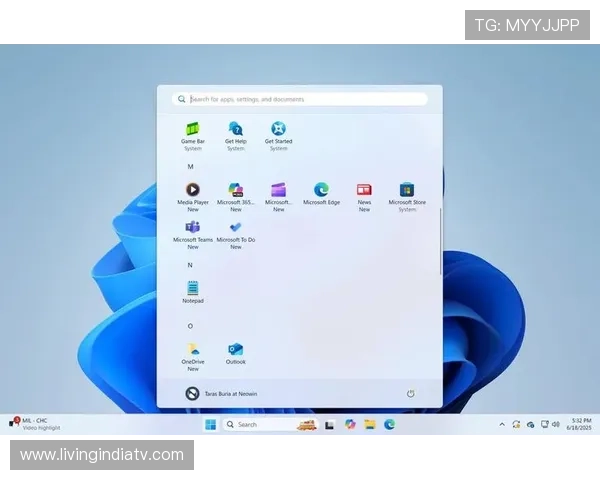Viewport: 600px width, 480px height.
Task: Launch Media Player
Action: pyautogui.click(x=193, y=191)
